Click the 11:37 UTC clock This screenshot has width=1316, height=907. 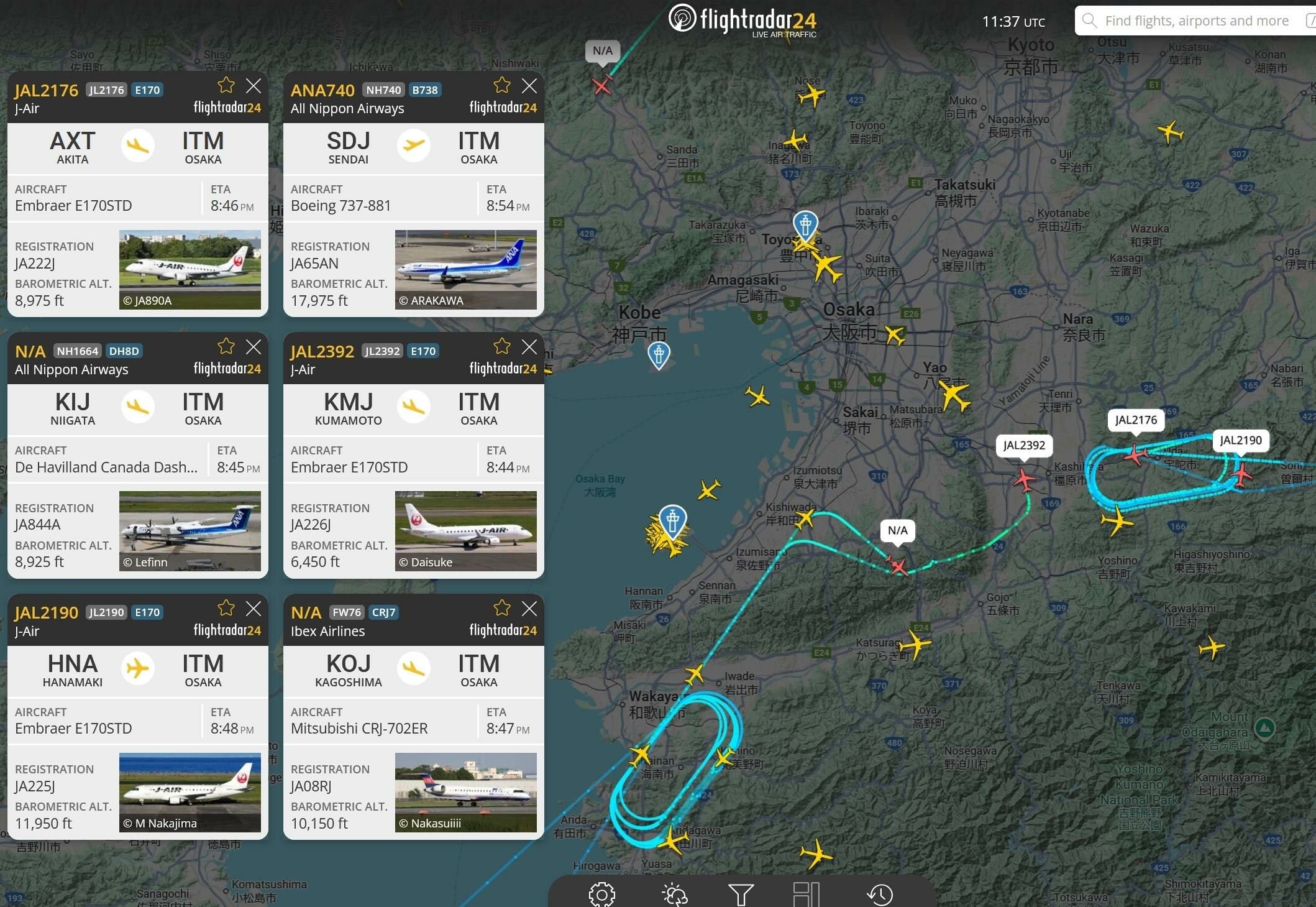pos(1013,22)
